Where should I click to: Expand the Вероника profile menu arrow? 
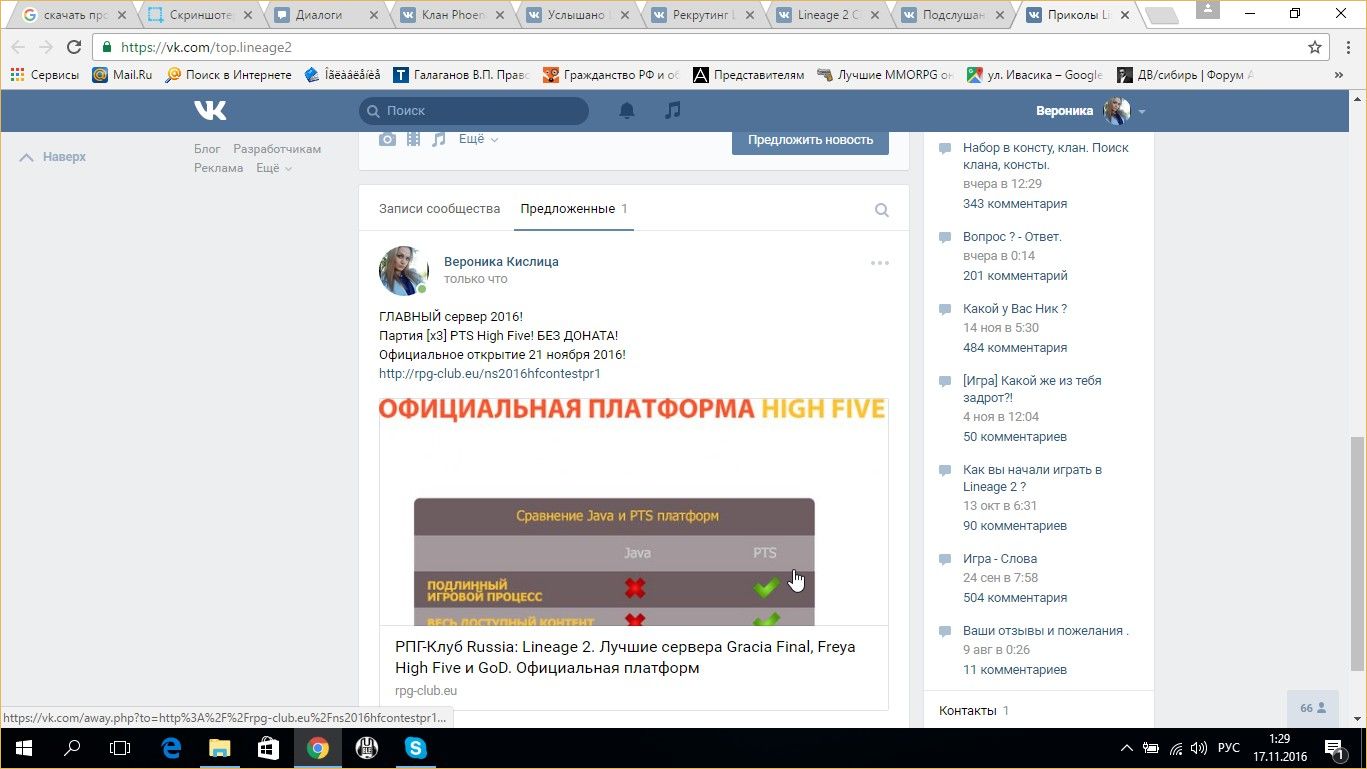pyautogui.click(x=1142, y=111)
